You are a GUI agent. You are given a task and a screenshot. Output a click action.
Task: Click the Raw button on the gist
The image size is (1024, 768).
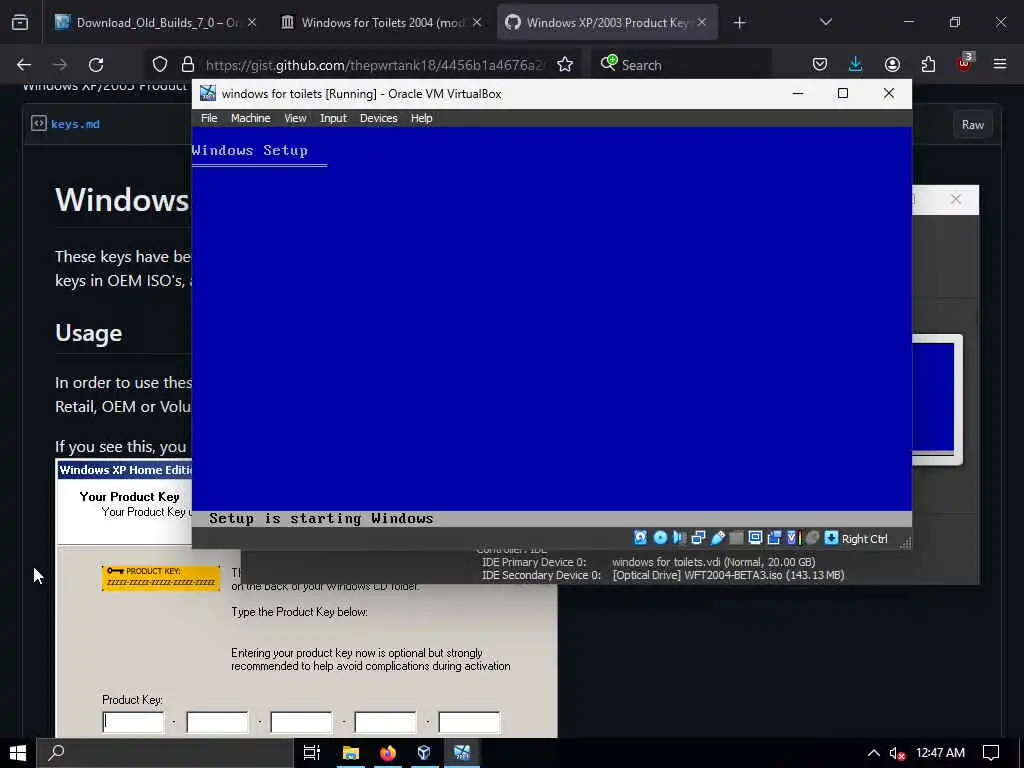[x=972, y=125]
